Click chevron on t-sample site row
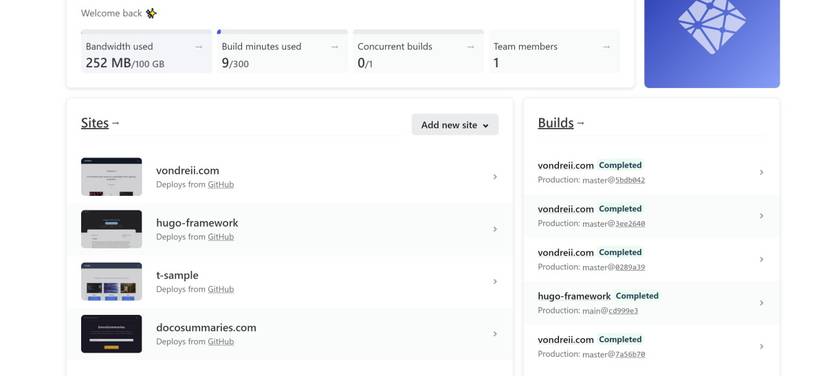The height and width of the screenshot is (376, 825). pyautogui.click(x=495, y=281)
